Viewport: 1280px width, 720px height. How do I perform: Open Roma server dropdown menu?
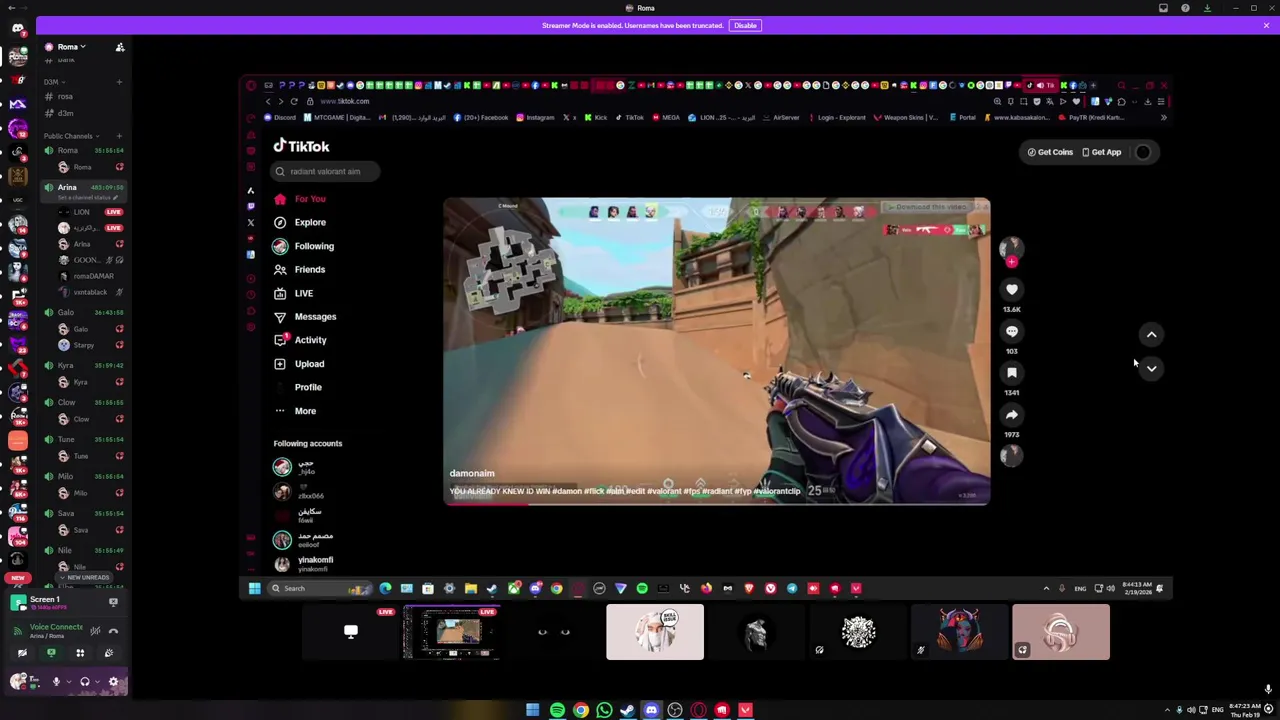coord(72,47)
